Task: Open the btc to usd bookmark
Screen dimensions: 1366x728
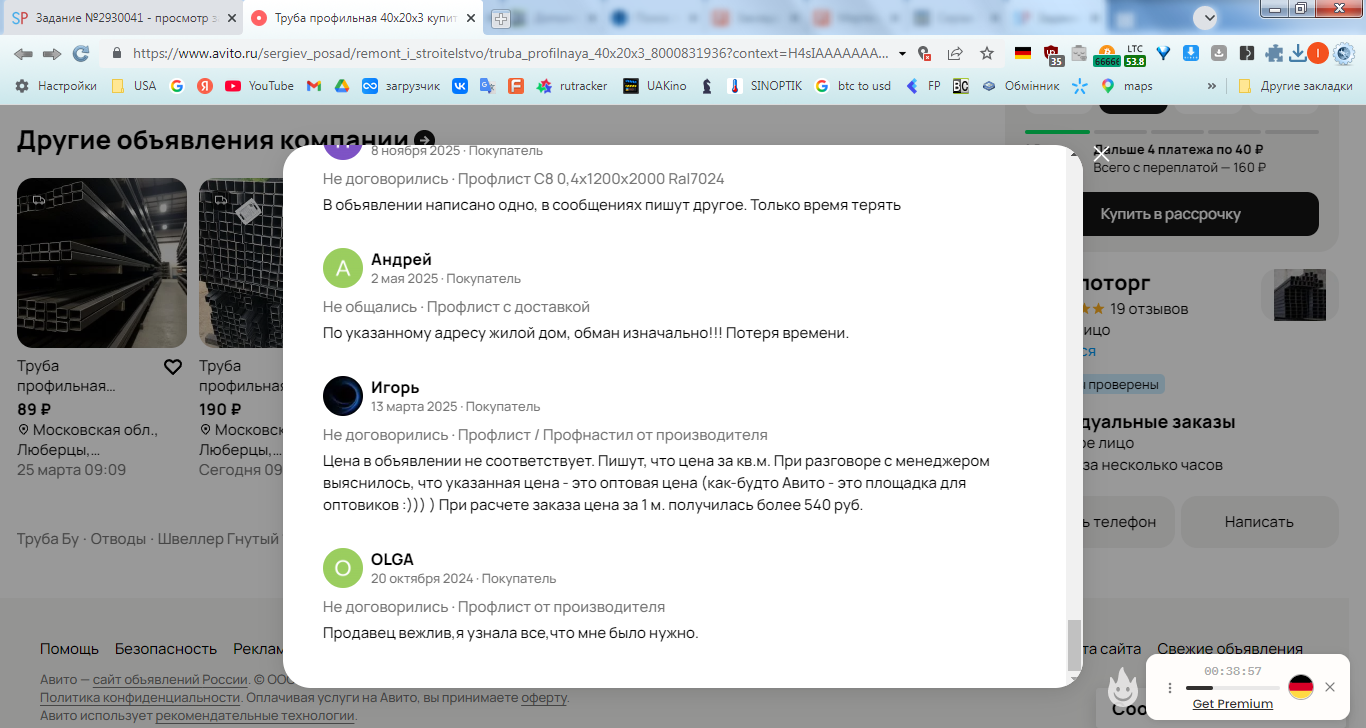Action: [853, 86]
